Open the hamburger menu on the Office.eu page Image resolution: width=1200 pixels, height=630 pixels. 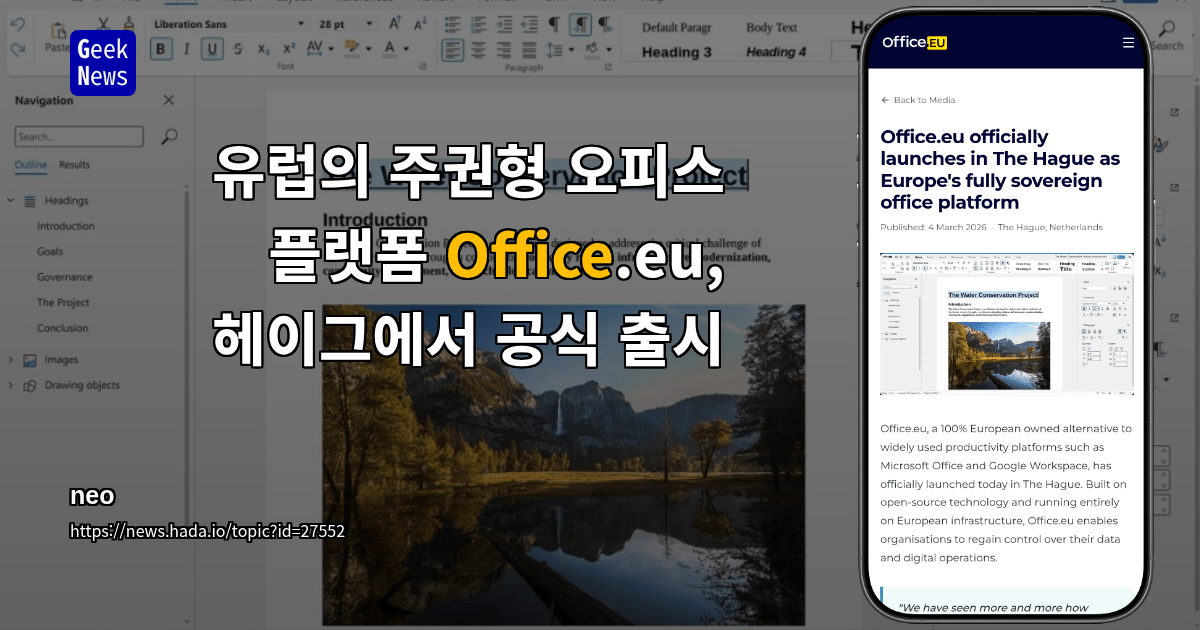pyautogui.click(x=1128, y=43)
